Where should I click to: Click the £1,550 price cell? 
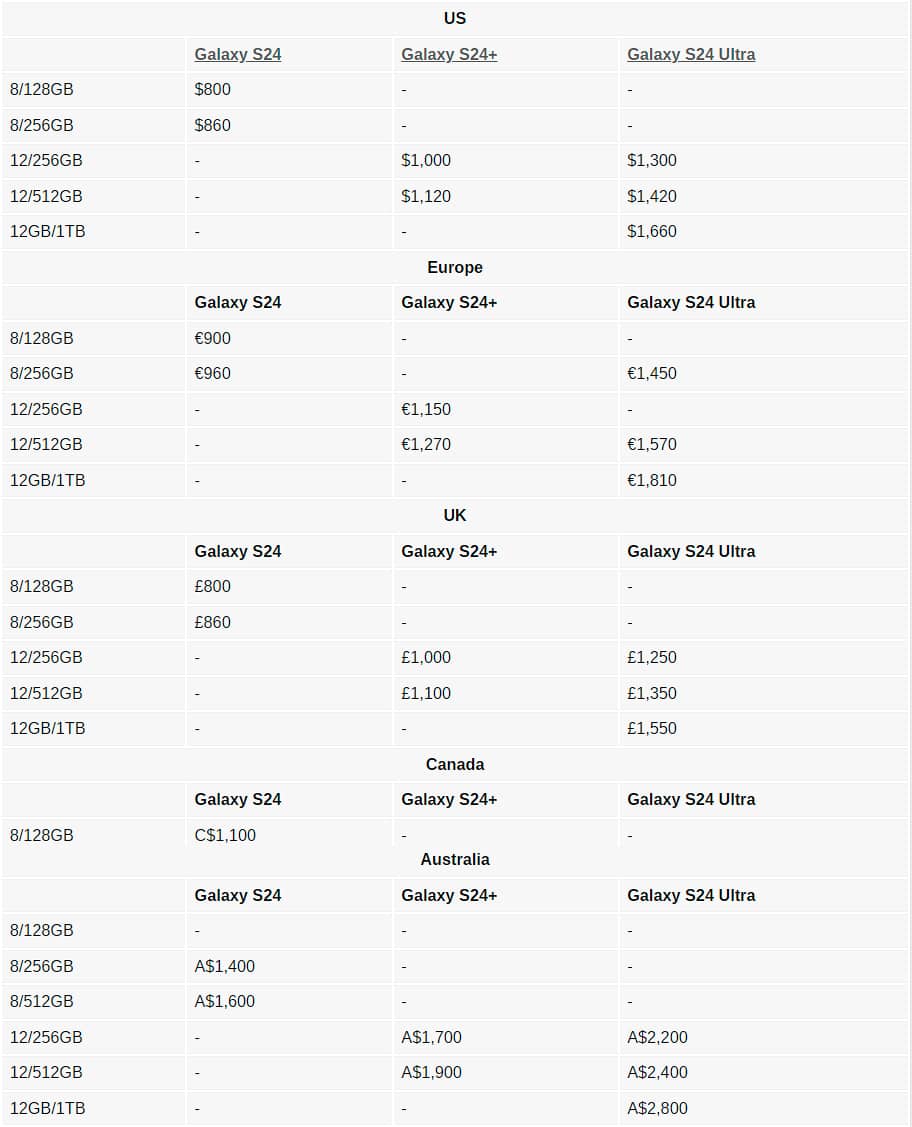(652, 728)
